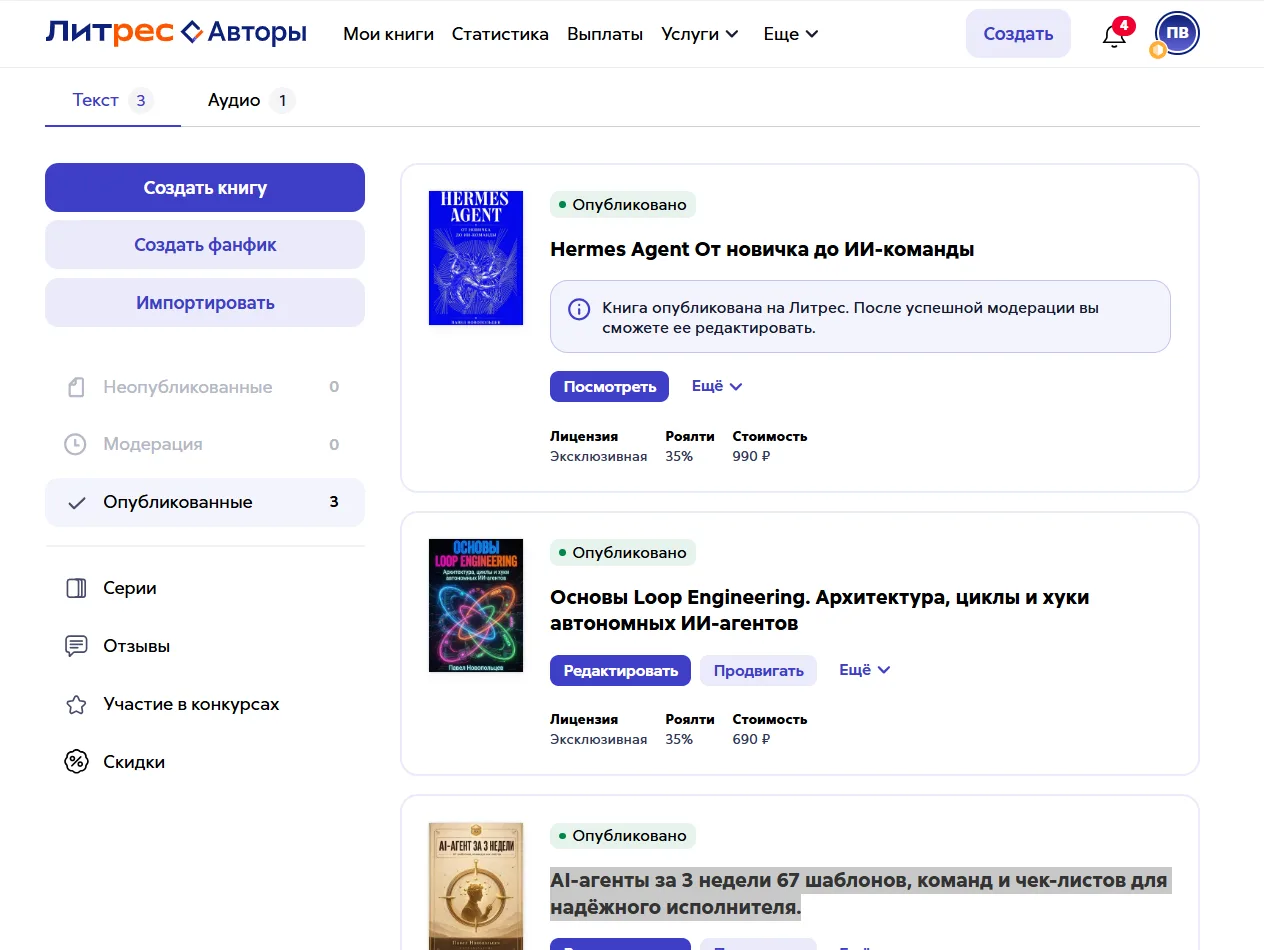
Task: Expand Ещё options for Hermes Agent book
Action: pos(717,386)
